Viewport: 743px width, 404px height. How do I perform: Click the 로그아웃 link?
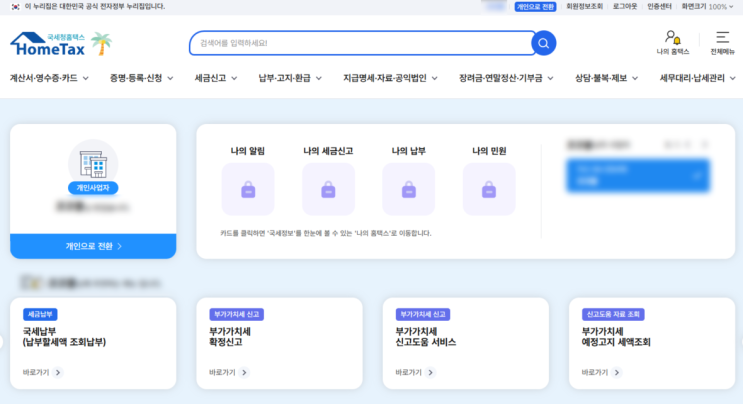625,7
